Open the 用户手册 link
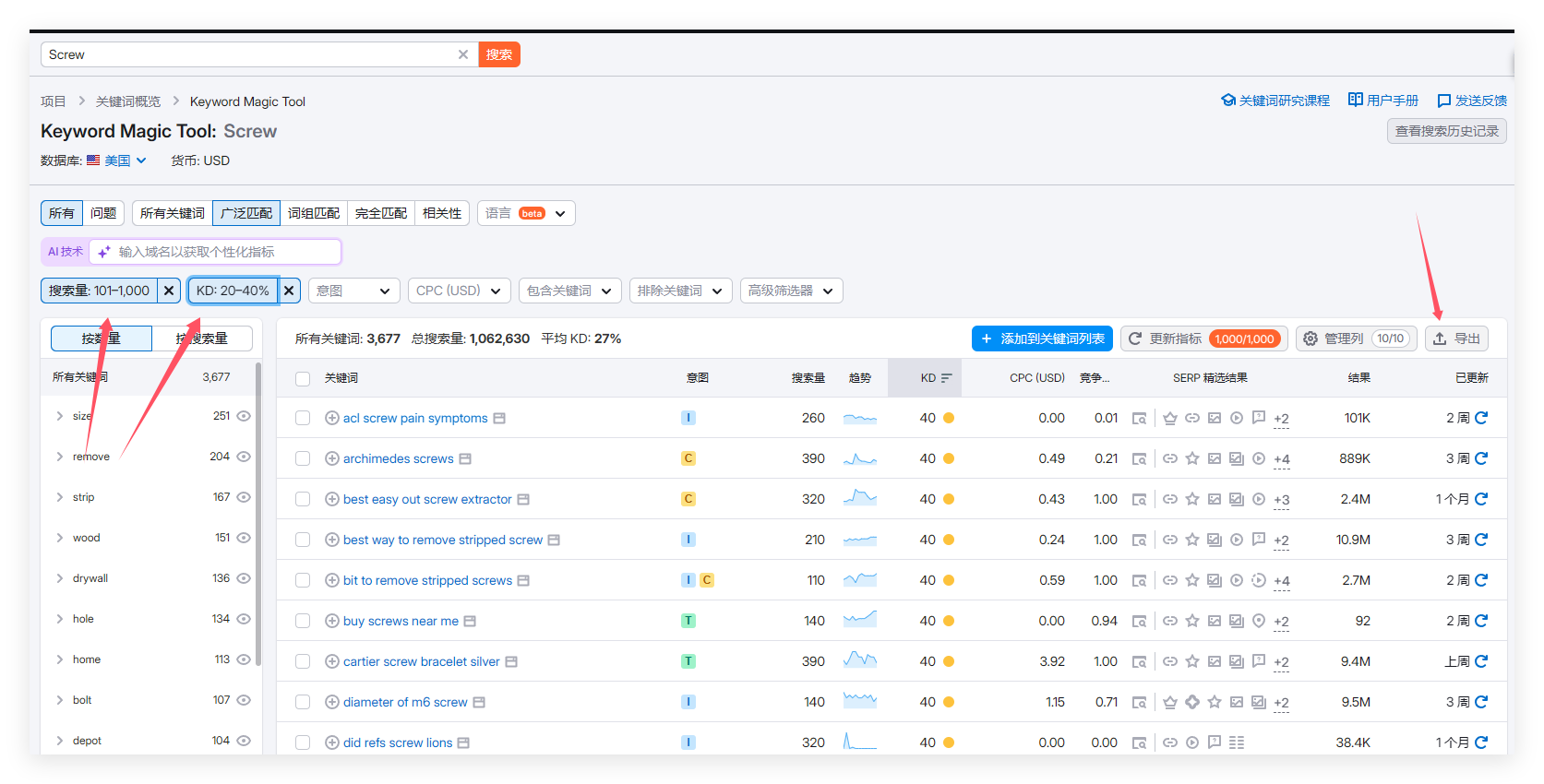This screenshot has height=784, width=1544. pyautogui.click(x=1383, y=101)
